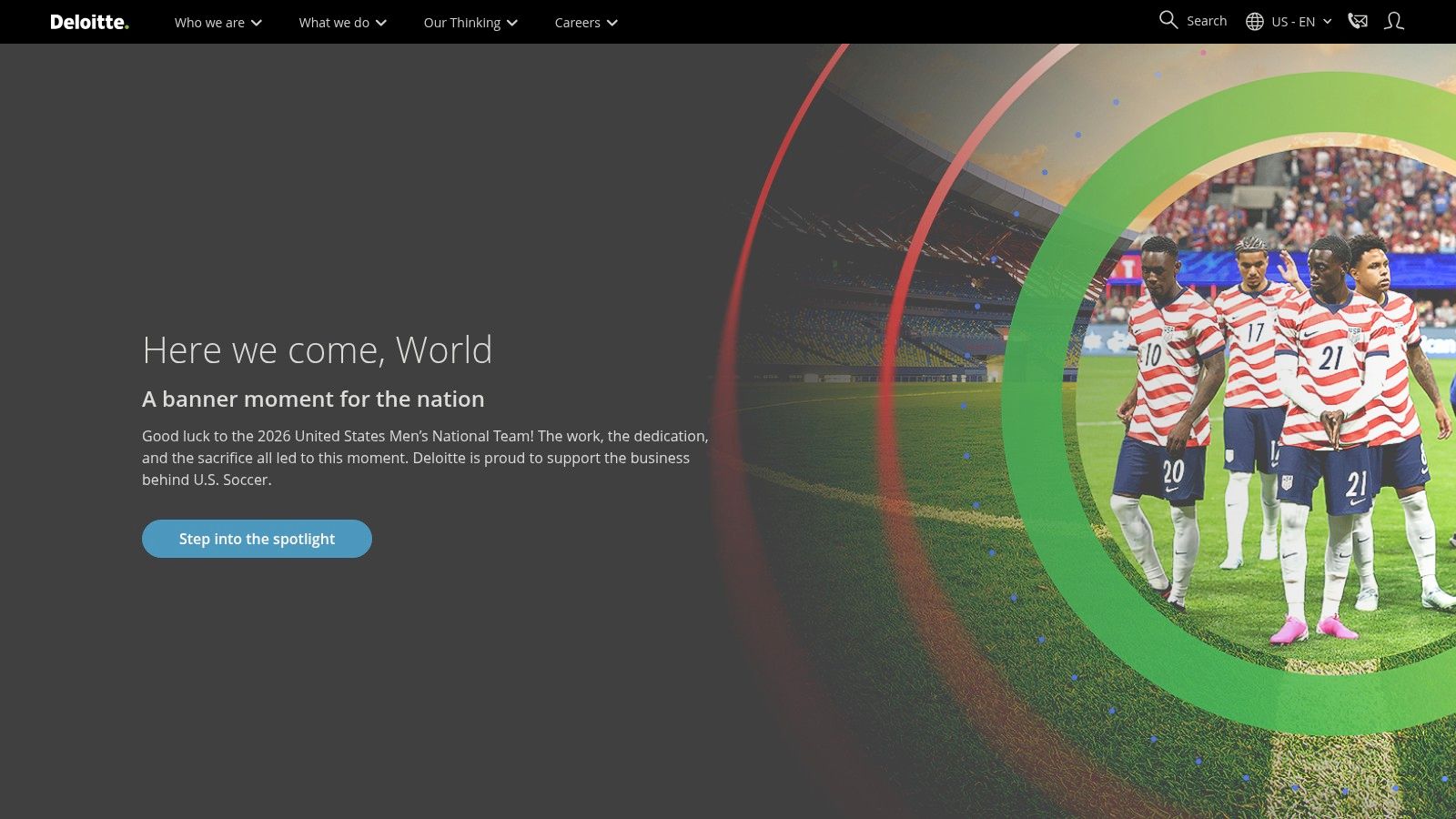Click the Here we come, World headline
1456x819 pixels.
(x=317, y=350)
